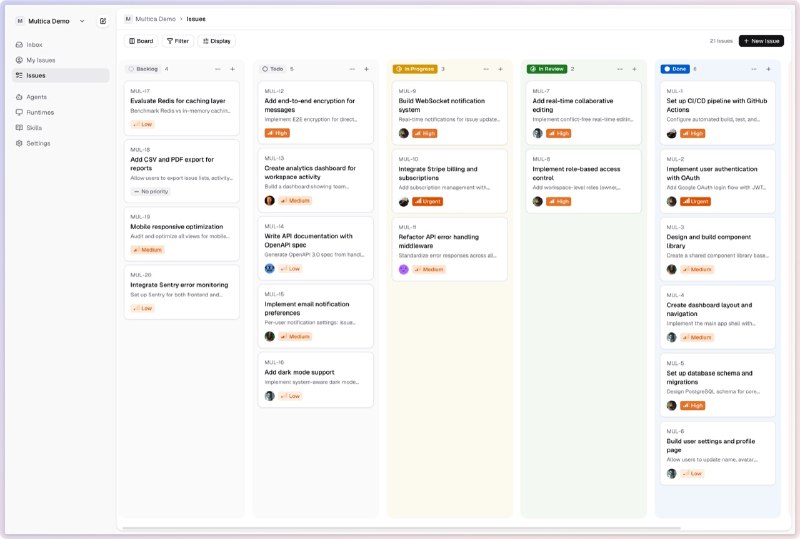This screenshot has height=539, width=800.
Task: Click assignee avatar on analytics dashboard card
Action: point(270,201)
